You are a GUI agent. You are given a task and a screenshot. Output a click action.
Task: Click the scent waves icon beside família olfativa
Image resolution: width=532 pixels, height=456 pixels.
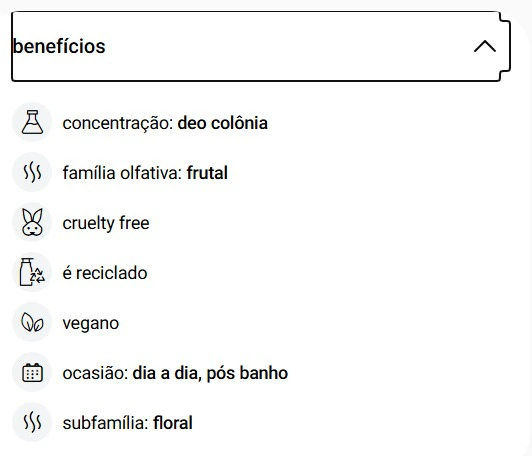click(32, 172)
